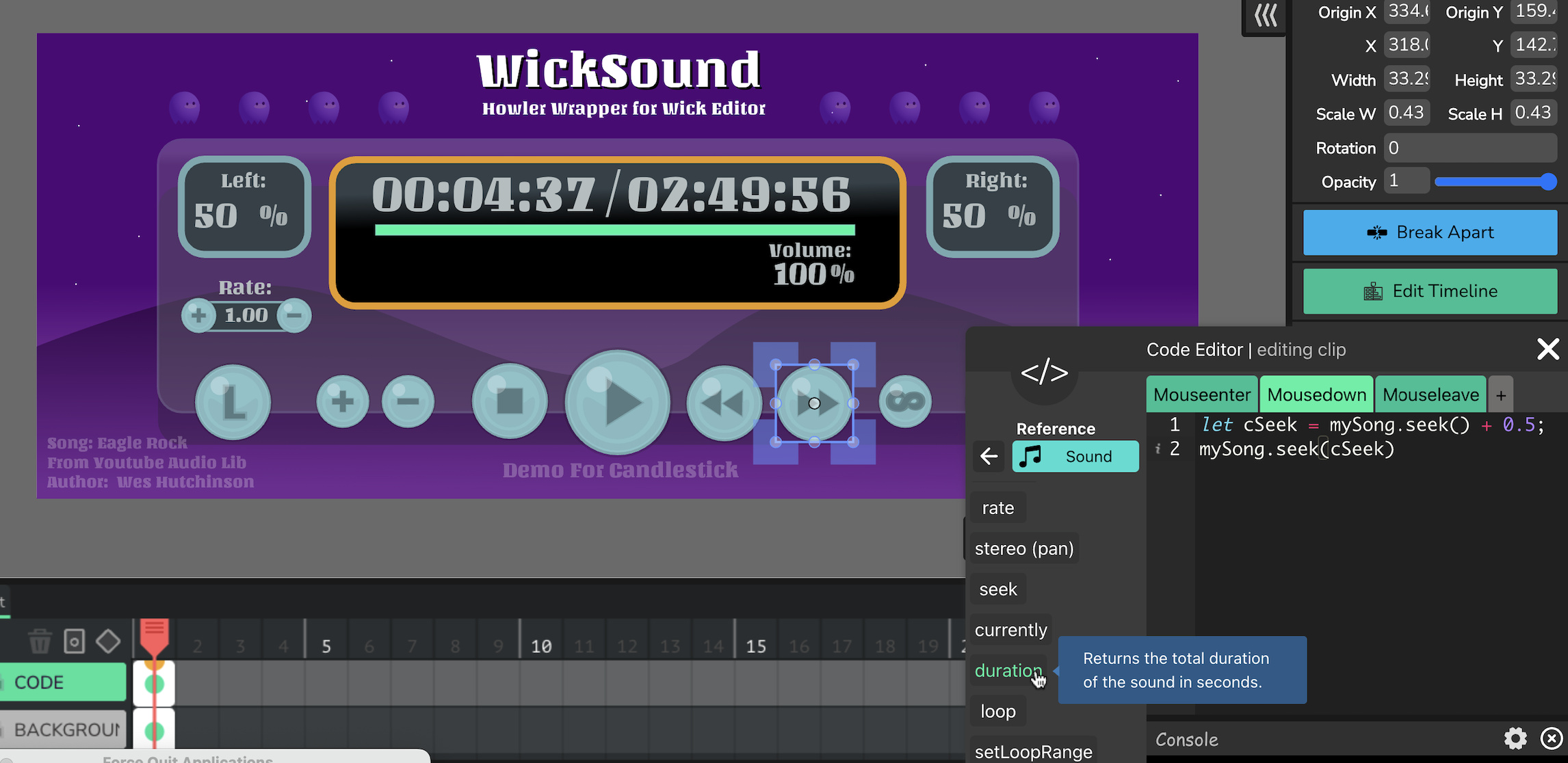Click code line 1 in editor

pyautogui.click(x=1372, y=425)
